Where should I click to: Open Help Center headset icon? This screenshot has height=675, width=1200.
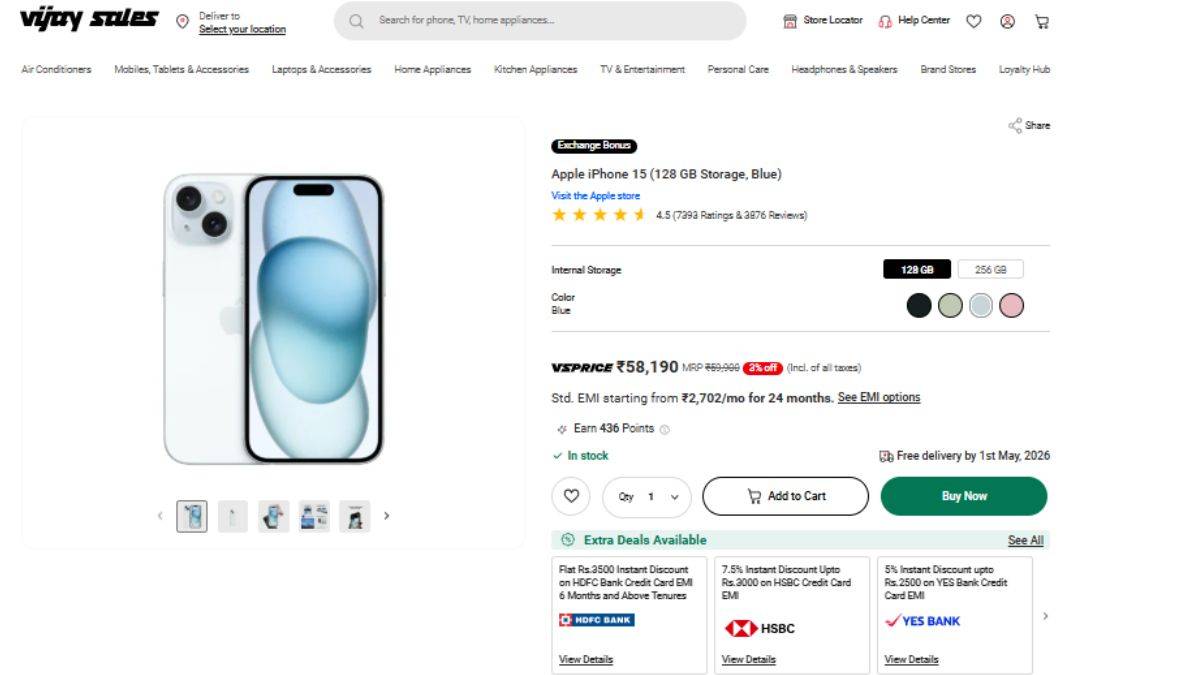pyautogui.click(x=885, y=21)
